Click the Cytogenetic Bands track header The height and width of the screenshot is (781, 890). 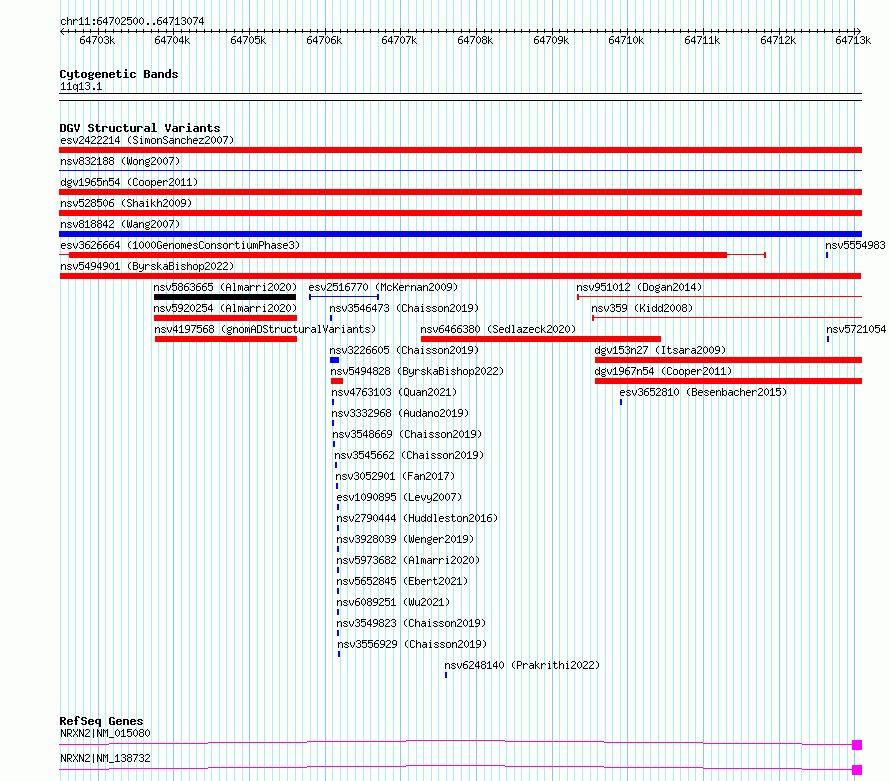pos(119,74)
